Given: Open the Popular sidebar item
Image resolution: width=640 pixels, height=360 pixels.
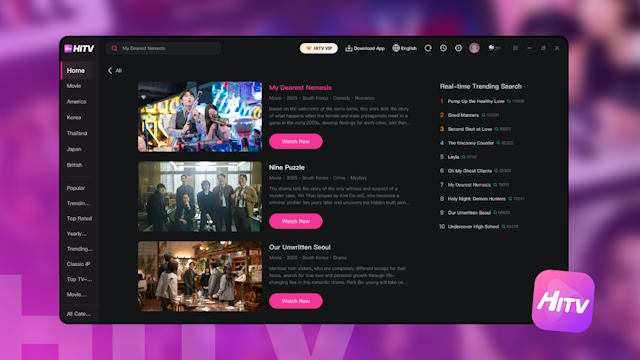Looking at the screenshot, I should point(76,188).
